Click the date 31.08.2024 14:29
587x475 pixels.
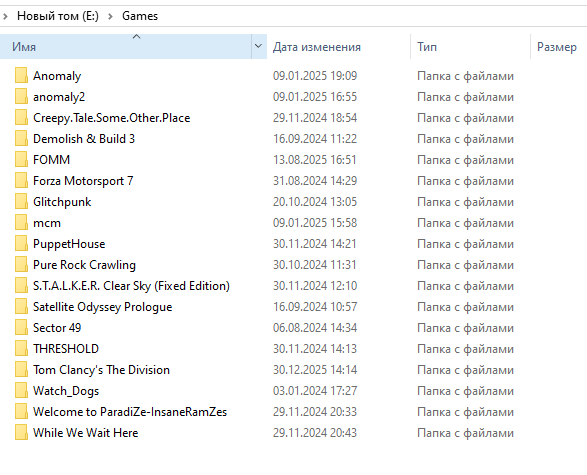point(315,181)
